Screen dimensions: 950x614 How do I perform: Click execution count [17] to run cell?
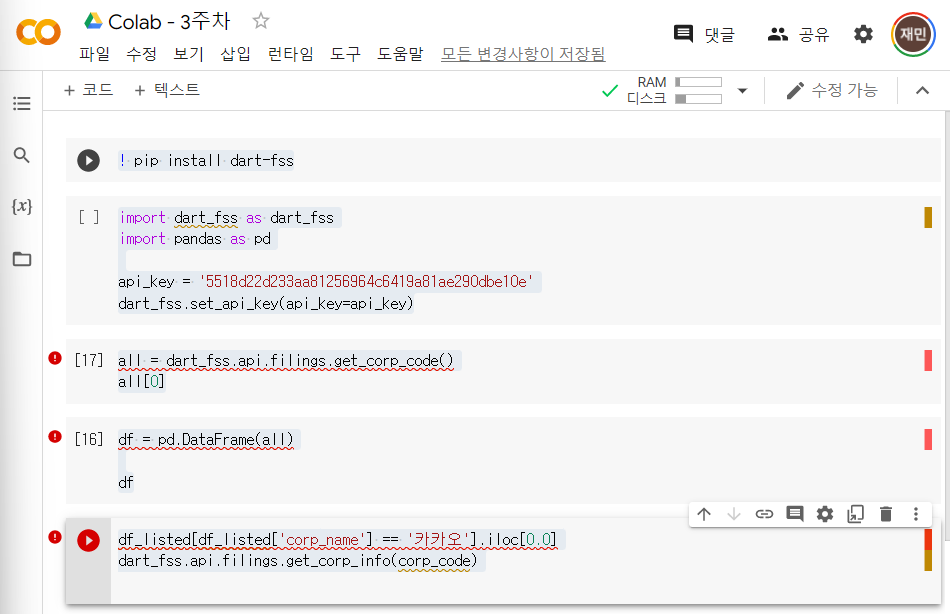click(88, 360)
